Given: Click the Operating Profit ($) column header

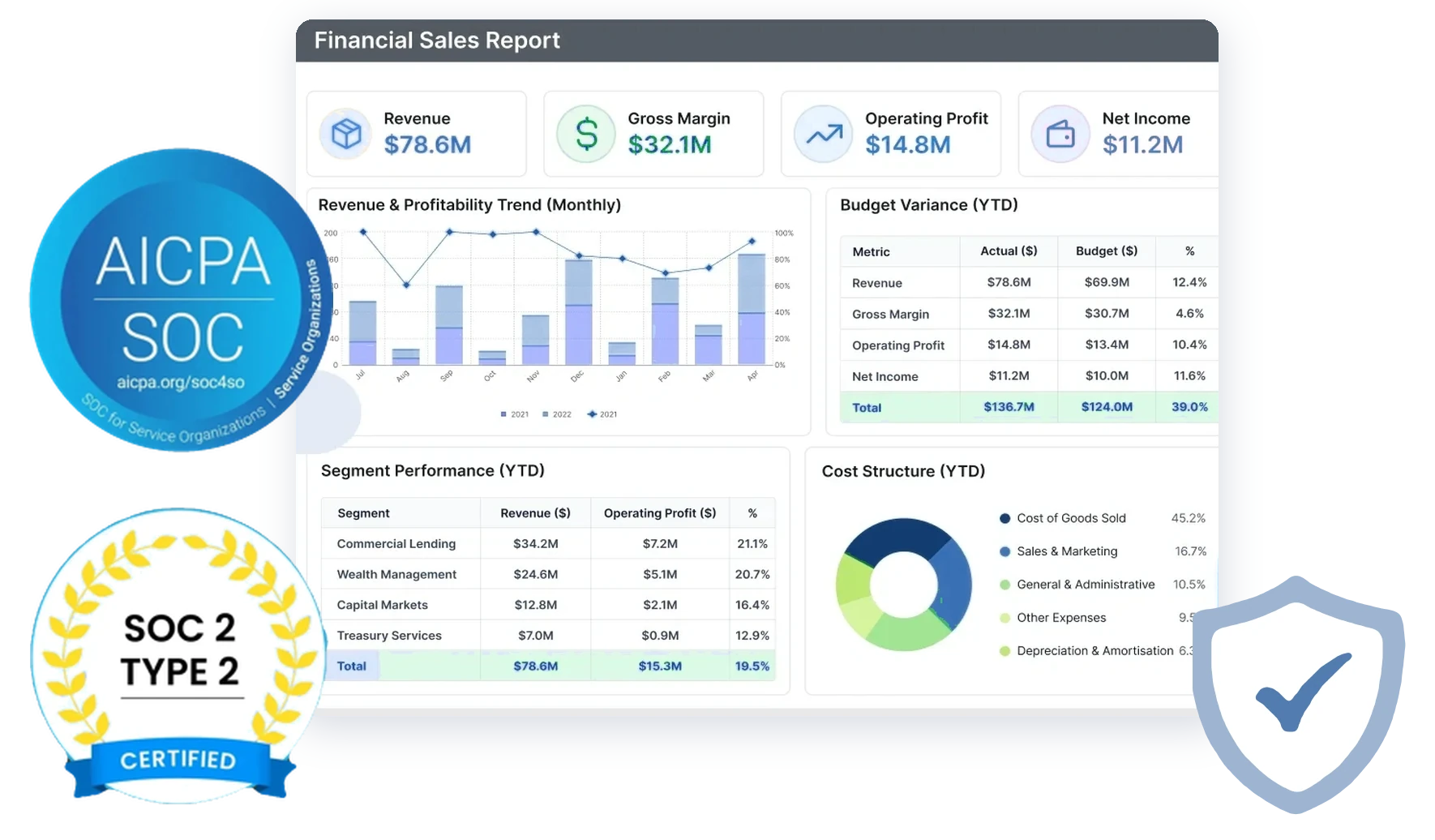Looking at the screenshot, I should (660, 513).
